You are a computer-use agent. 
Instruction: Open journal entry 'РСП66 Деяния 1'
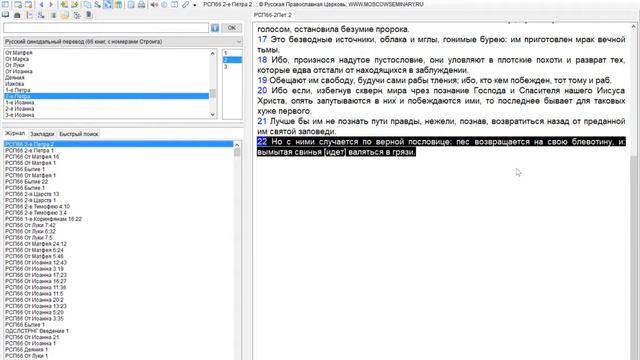[x=27, y=349]
